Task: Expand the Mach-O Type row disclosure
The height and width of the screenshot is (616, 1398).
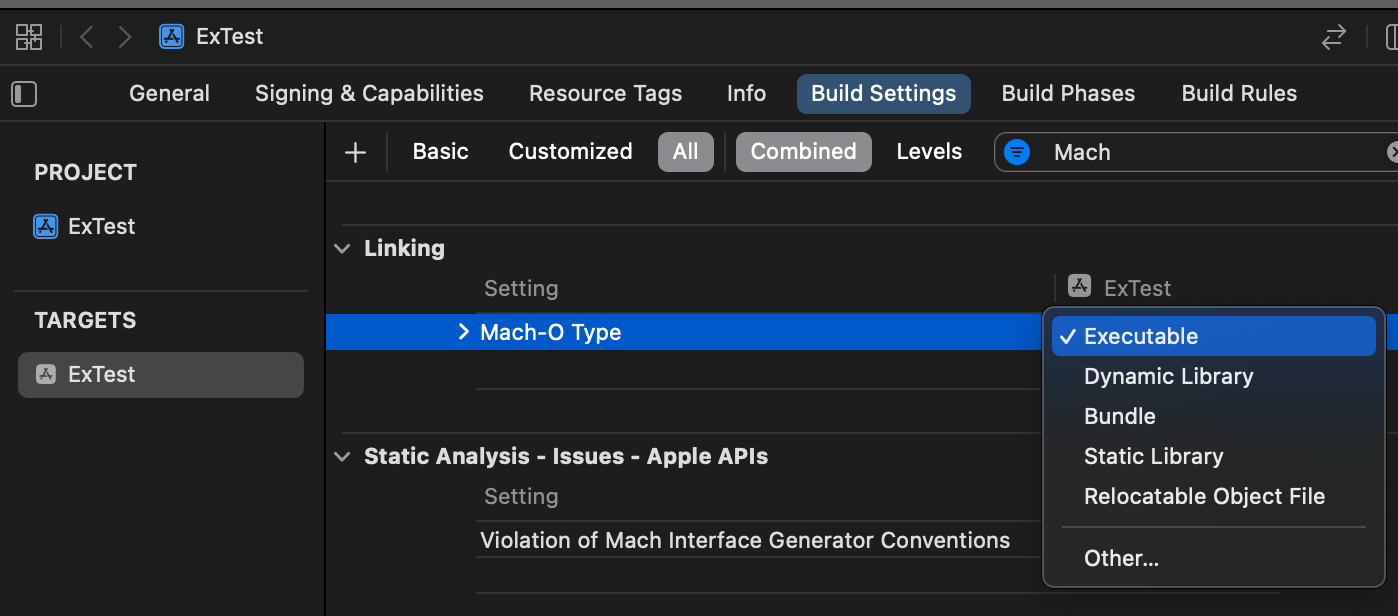Action: click(463, 332)
